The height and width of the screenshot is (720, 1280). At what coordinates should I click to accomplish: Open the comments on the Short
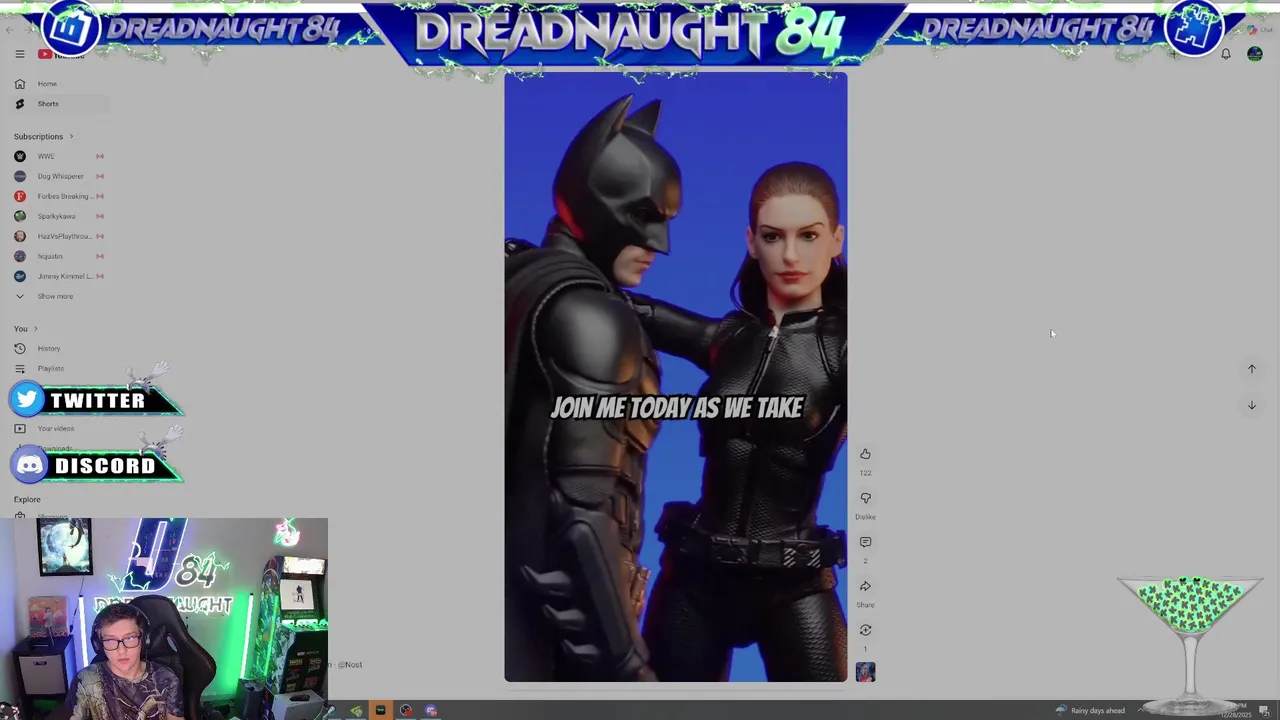pos(865,542)
